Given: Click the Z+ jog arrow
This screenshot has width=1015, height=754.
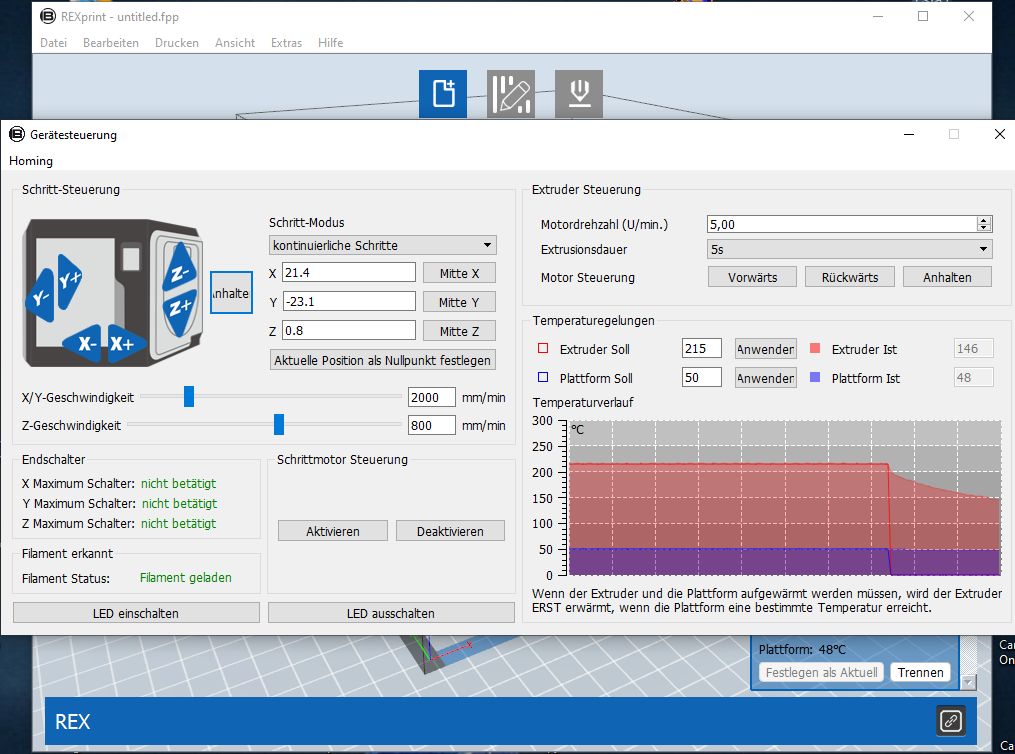Looking at the screenshot, I should pos(181,306).
